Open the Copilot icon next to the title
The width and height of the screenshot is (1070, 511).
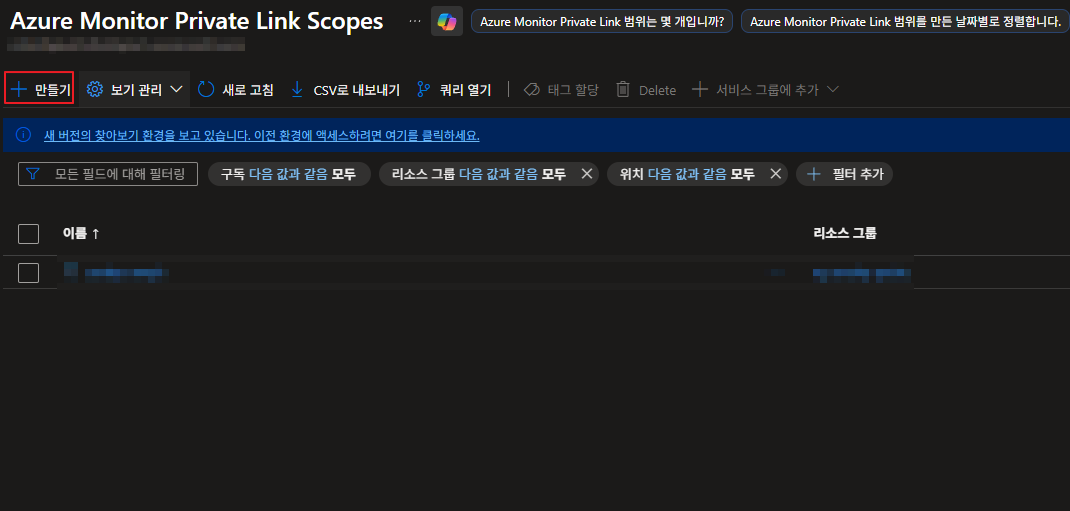coord(447,21)
